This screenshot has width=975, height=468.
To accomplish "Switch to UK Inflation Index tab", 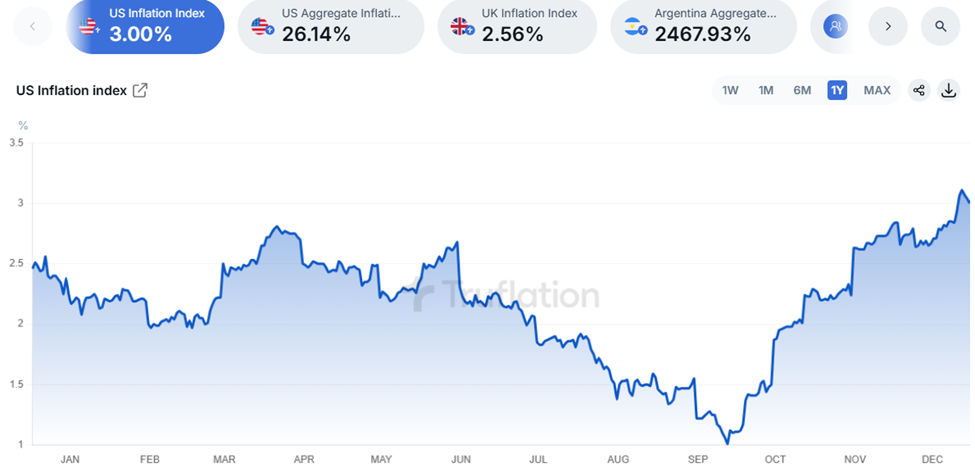I will click(x=517, y=26).
